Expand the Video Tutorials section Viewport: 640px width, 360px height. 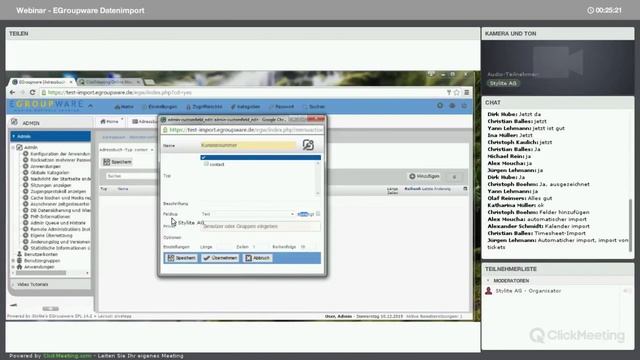click(50, 284)
